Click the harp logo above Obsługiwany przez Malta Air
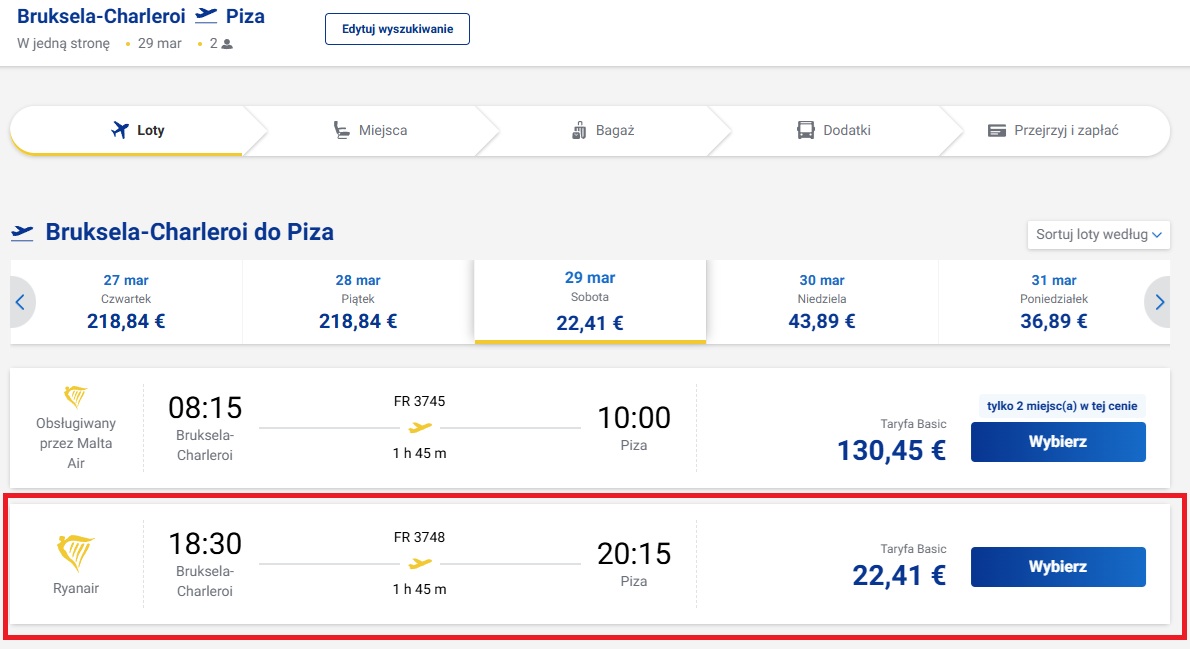 click(x=76, y=396)
